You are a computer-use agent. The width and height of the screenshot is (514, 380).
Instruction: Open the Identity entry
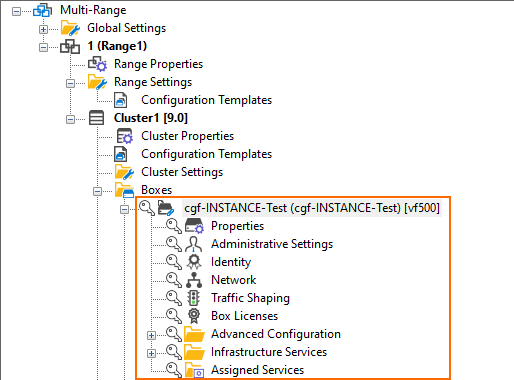(x=231, y=262)
